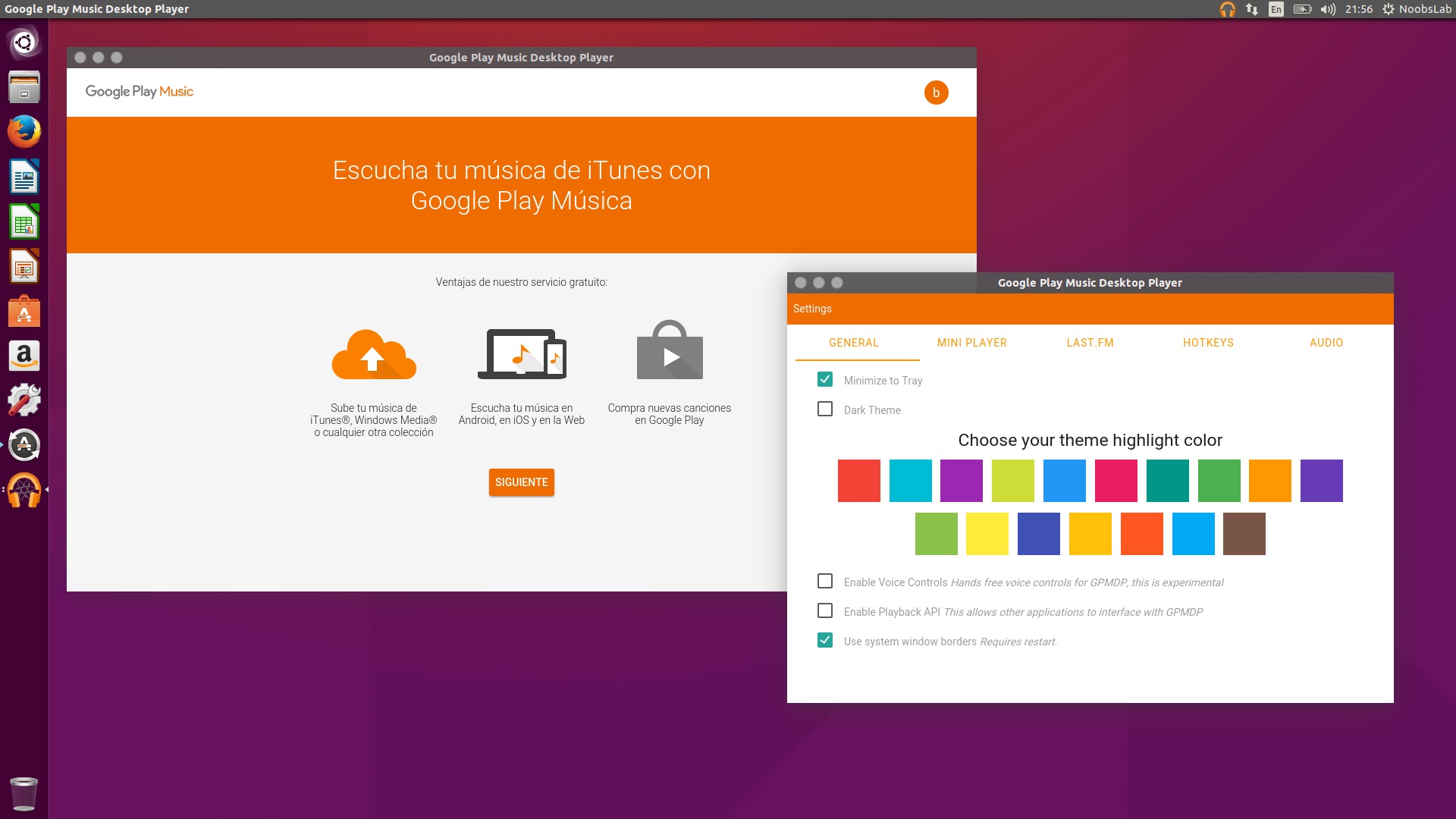Open session gear menu NoobsLab
1456x819 pixels.
pyautogui.click(x=1417, y=9)
